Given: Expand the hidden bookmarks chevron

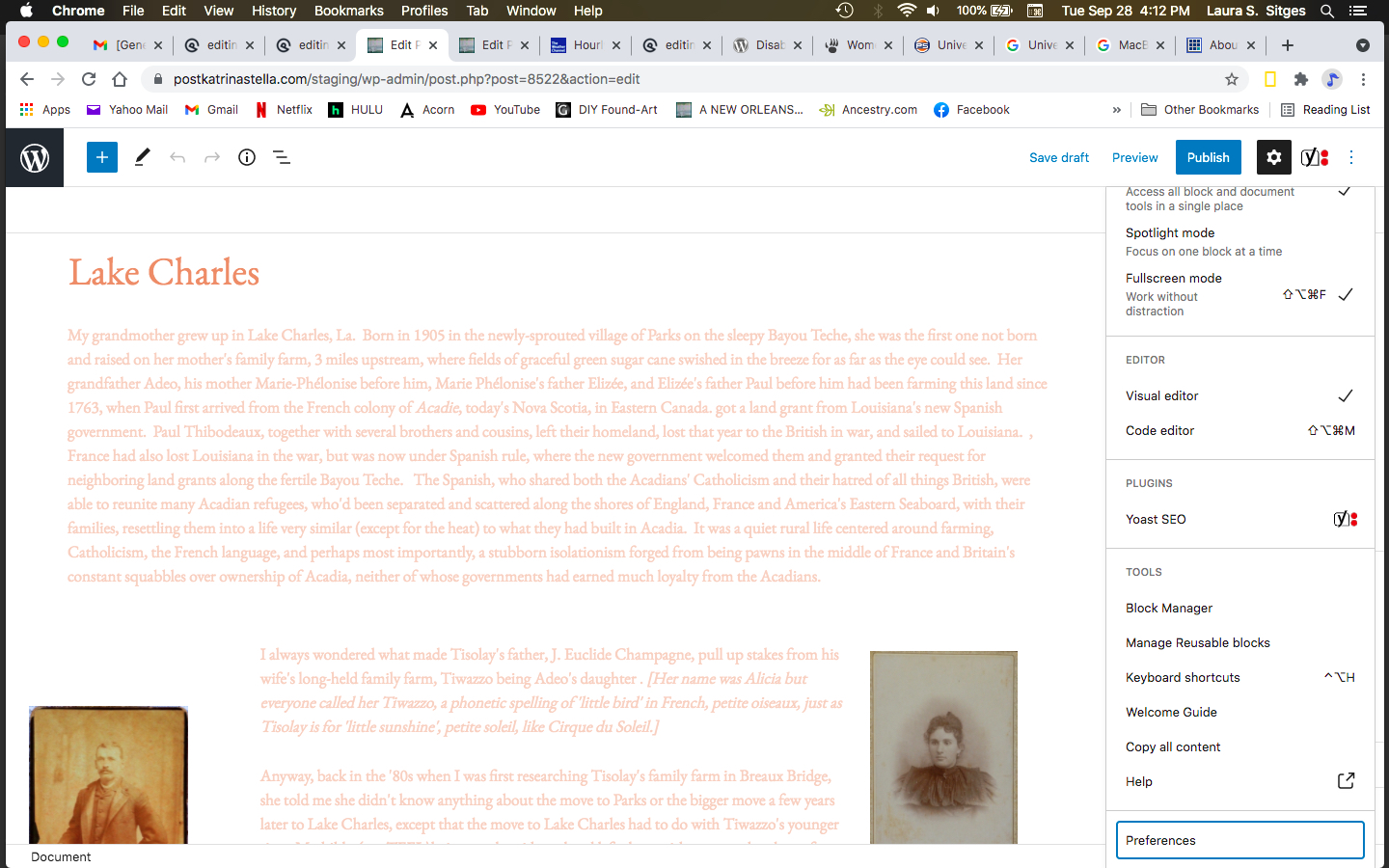Looking at the screenshot, I should click(x=1116, y=110).
